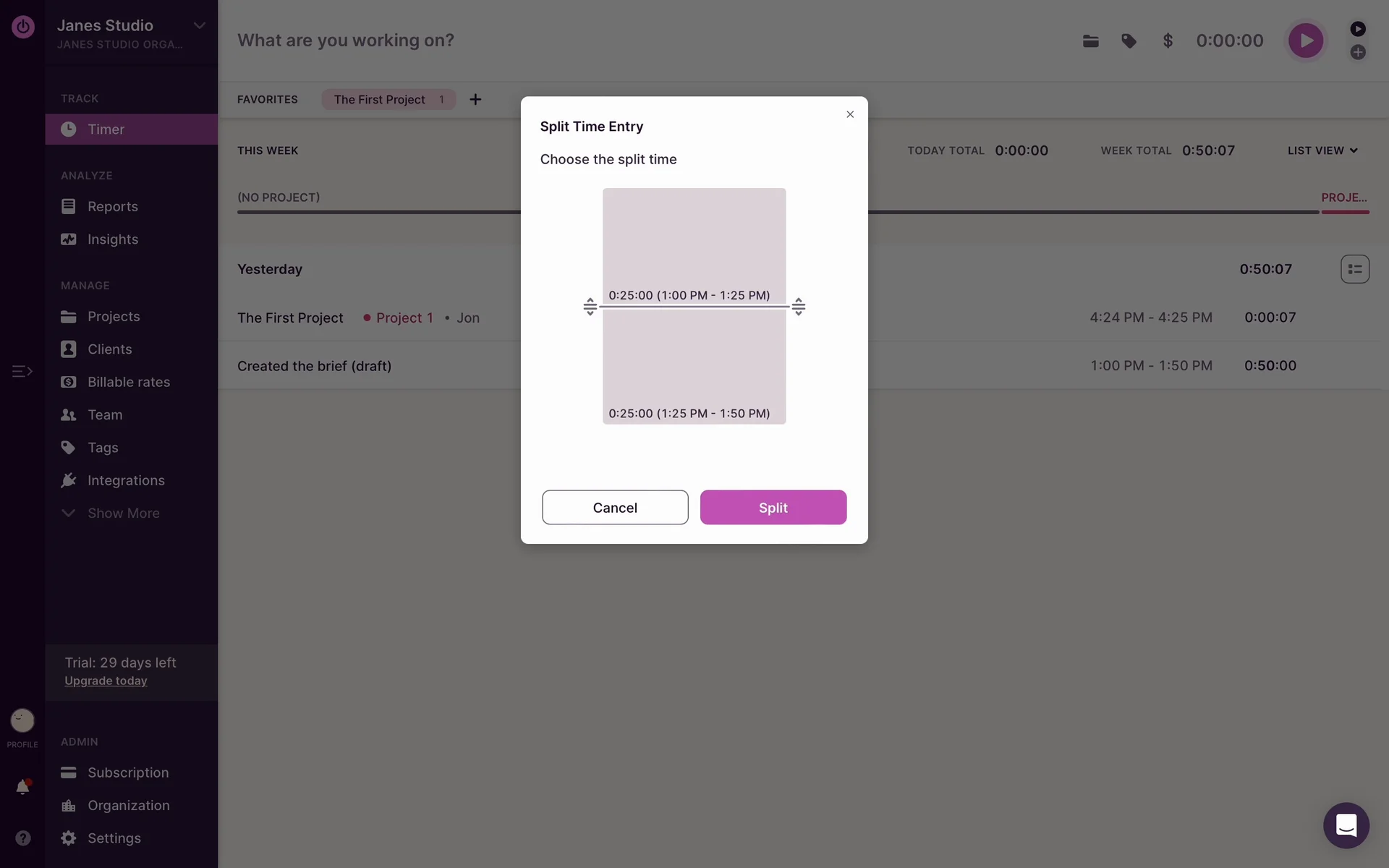This screenshot has height=868, width=1389.
Task: Go to the Integrations sidebar item
Action: (x=126, y=480)
